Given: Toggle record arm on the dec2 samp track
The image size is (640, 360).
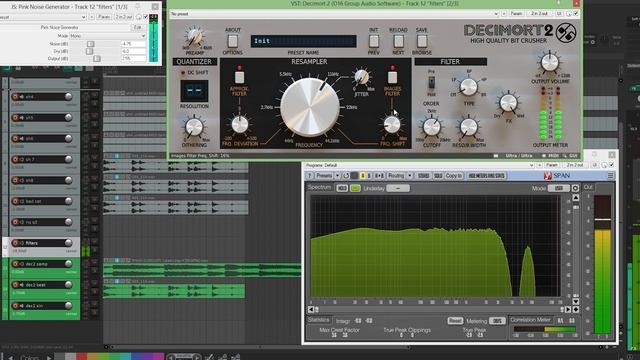Looking at the screenshot, I should (15, 264).
